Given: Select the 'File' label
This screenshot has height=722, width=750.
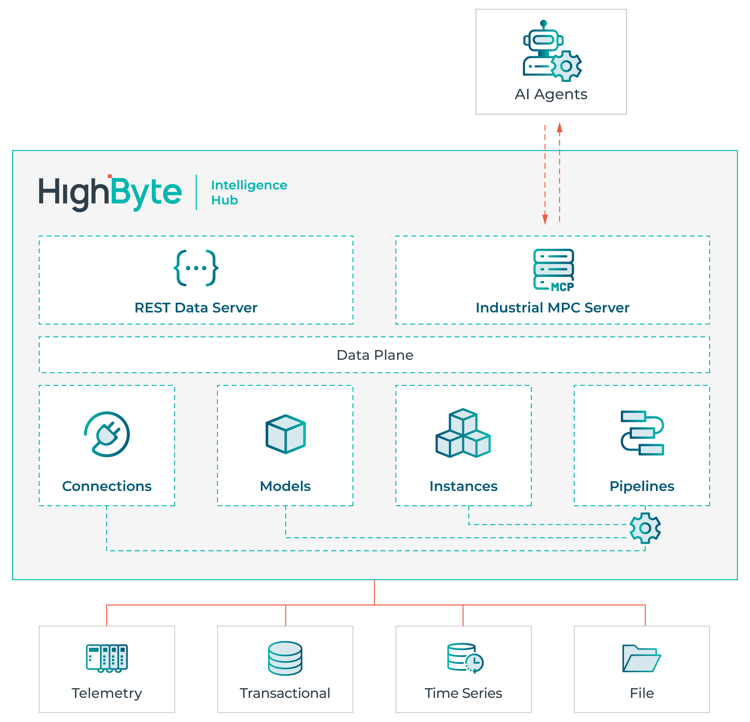Looking at the screenshot, I should pos(642,693).
